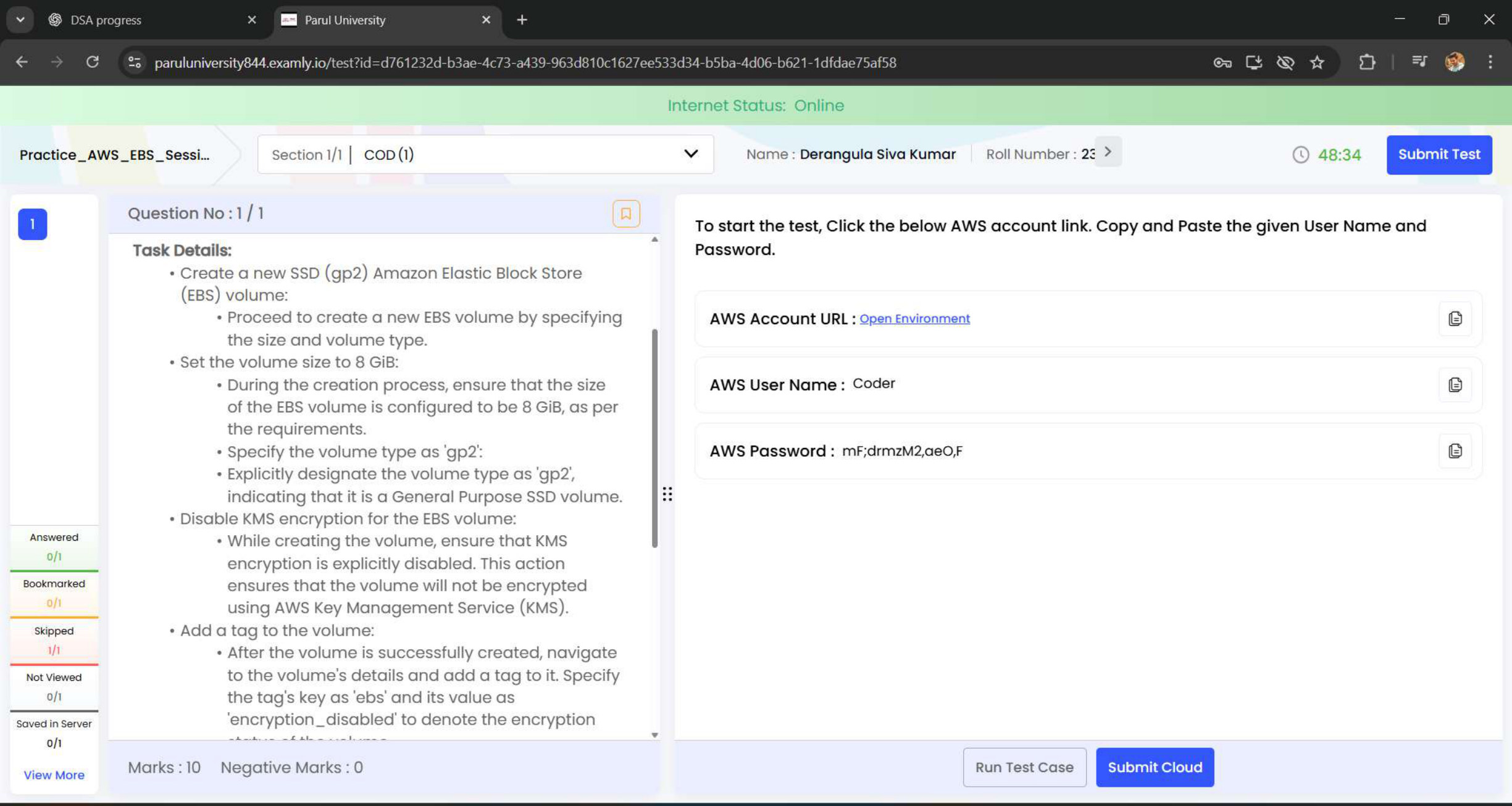Bookmark the current question
Image resolution: width=1512 pixels, height=806 pixels.
coord(625,214)
